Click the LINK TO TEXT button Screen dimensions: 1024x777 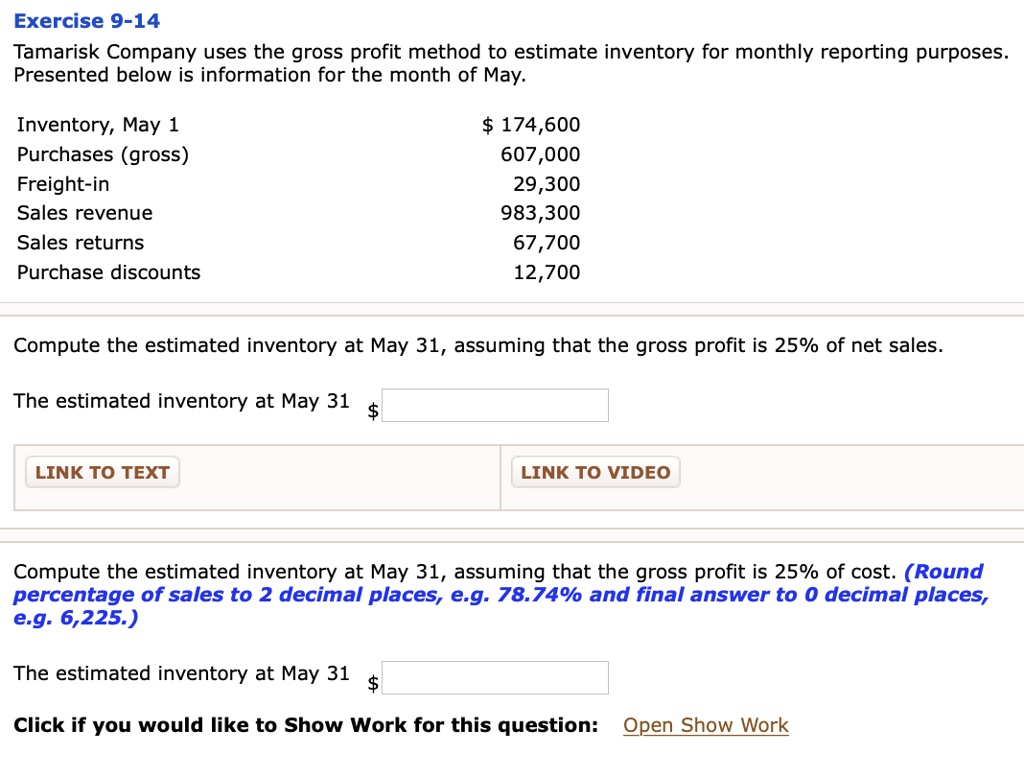[x=101, y=471]
